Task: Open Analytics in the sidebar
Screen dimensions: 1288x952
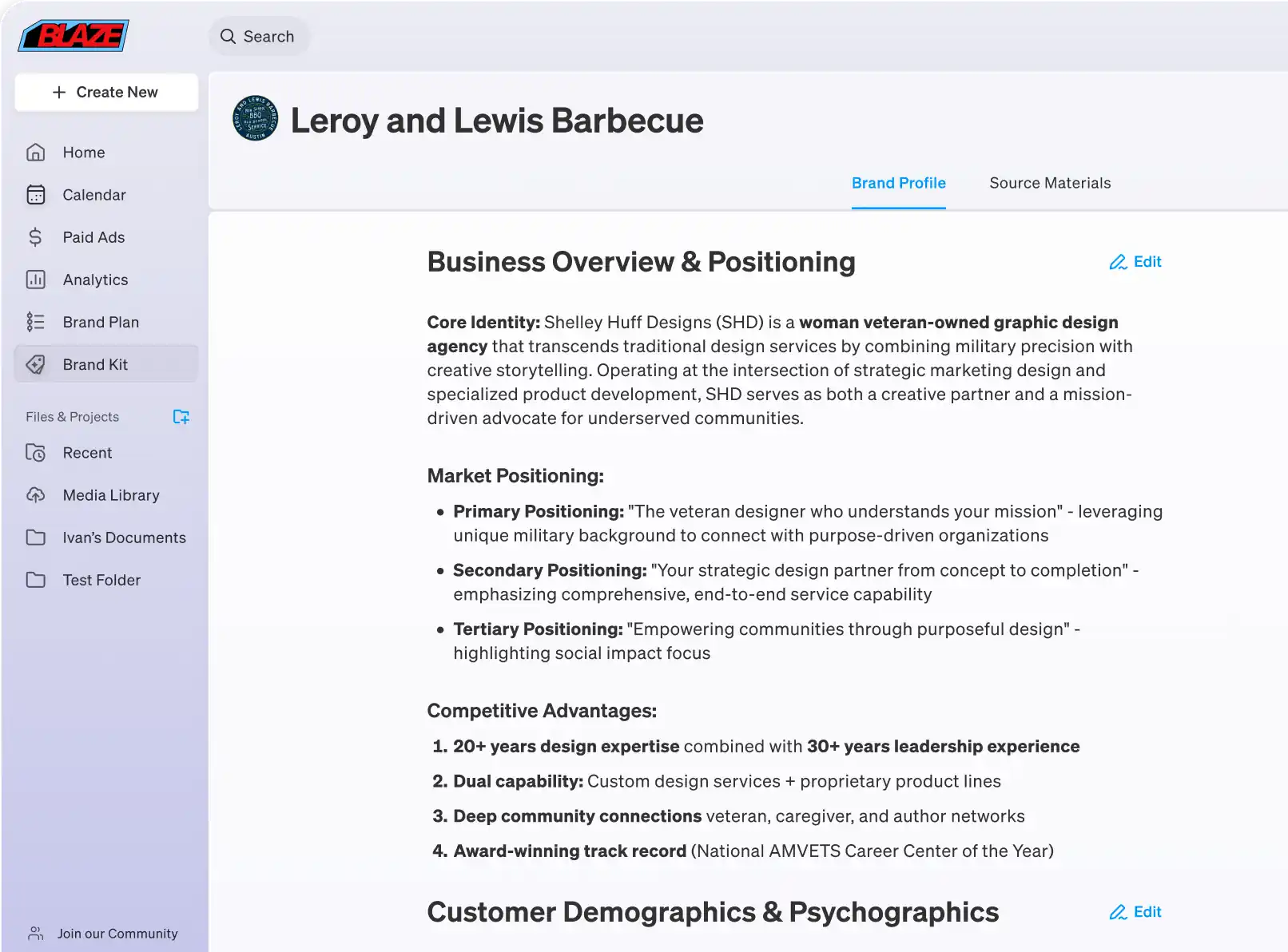Action: [106, 280]
